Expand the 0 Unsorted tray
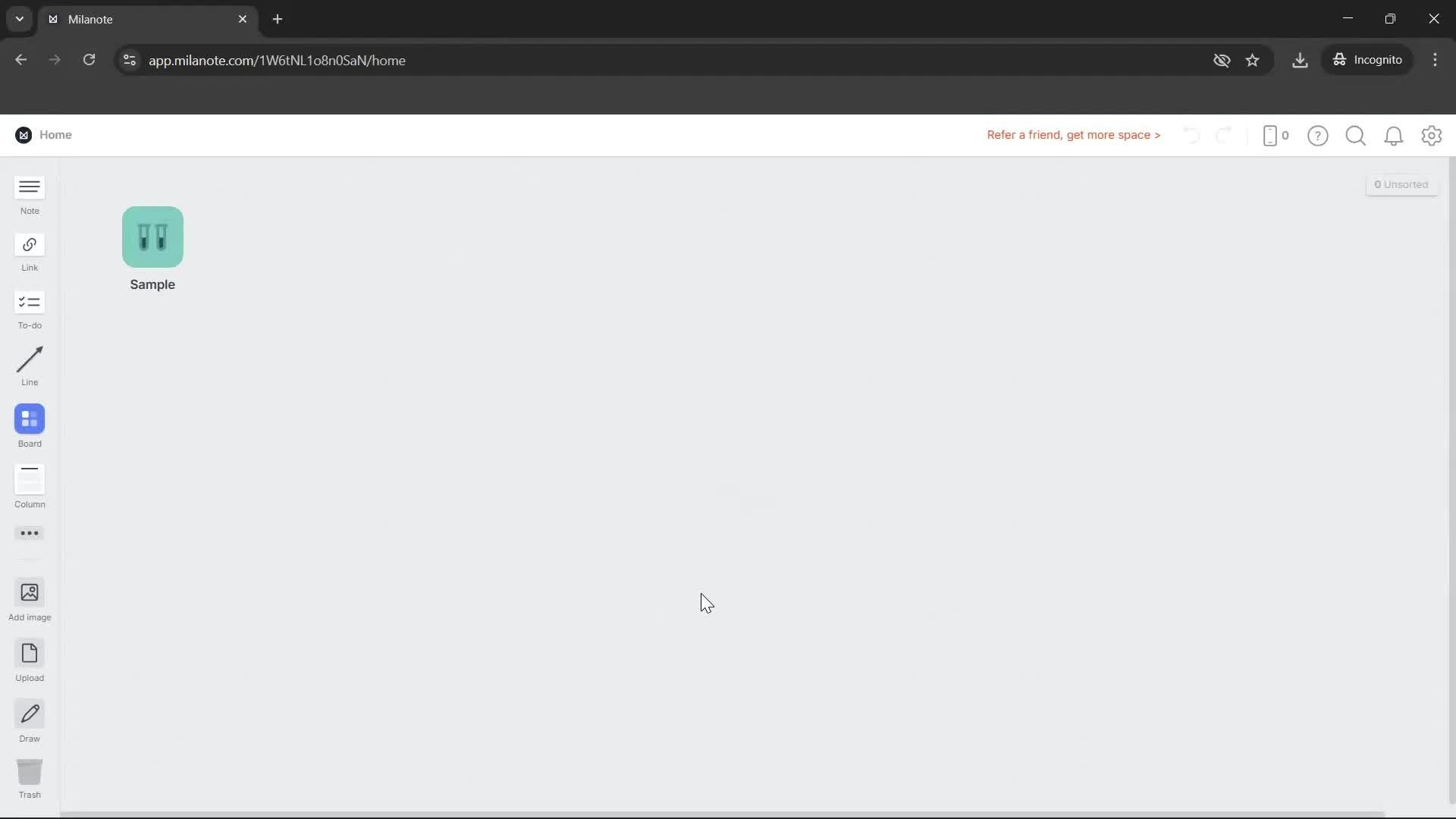Screen dimensions: 1456x819 point(1402,184)
